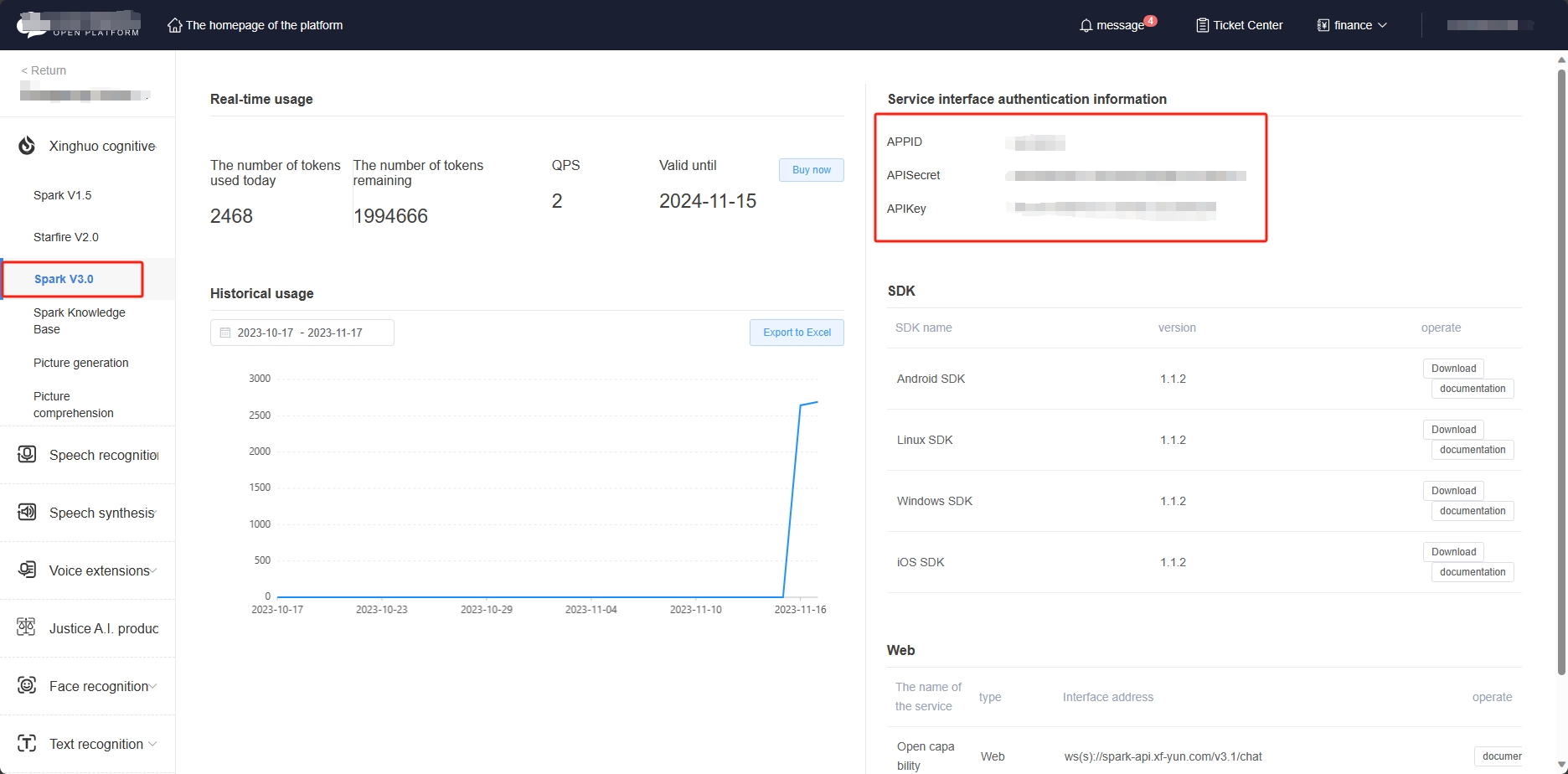Screen dimensions: 1568x774
Task: Click the Buy now button
Action: click(812, 170)
